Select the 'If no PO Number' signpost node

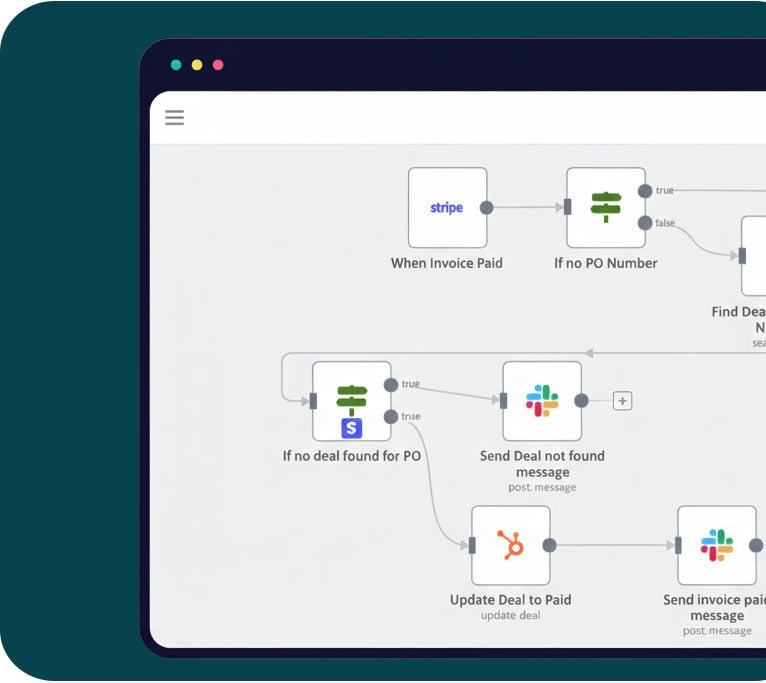[606, 208]
